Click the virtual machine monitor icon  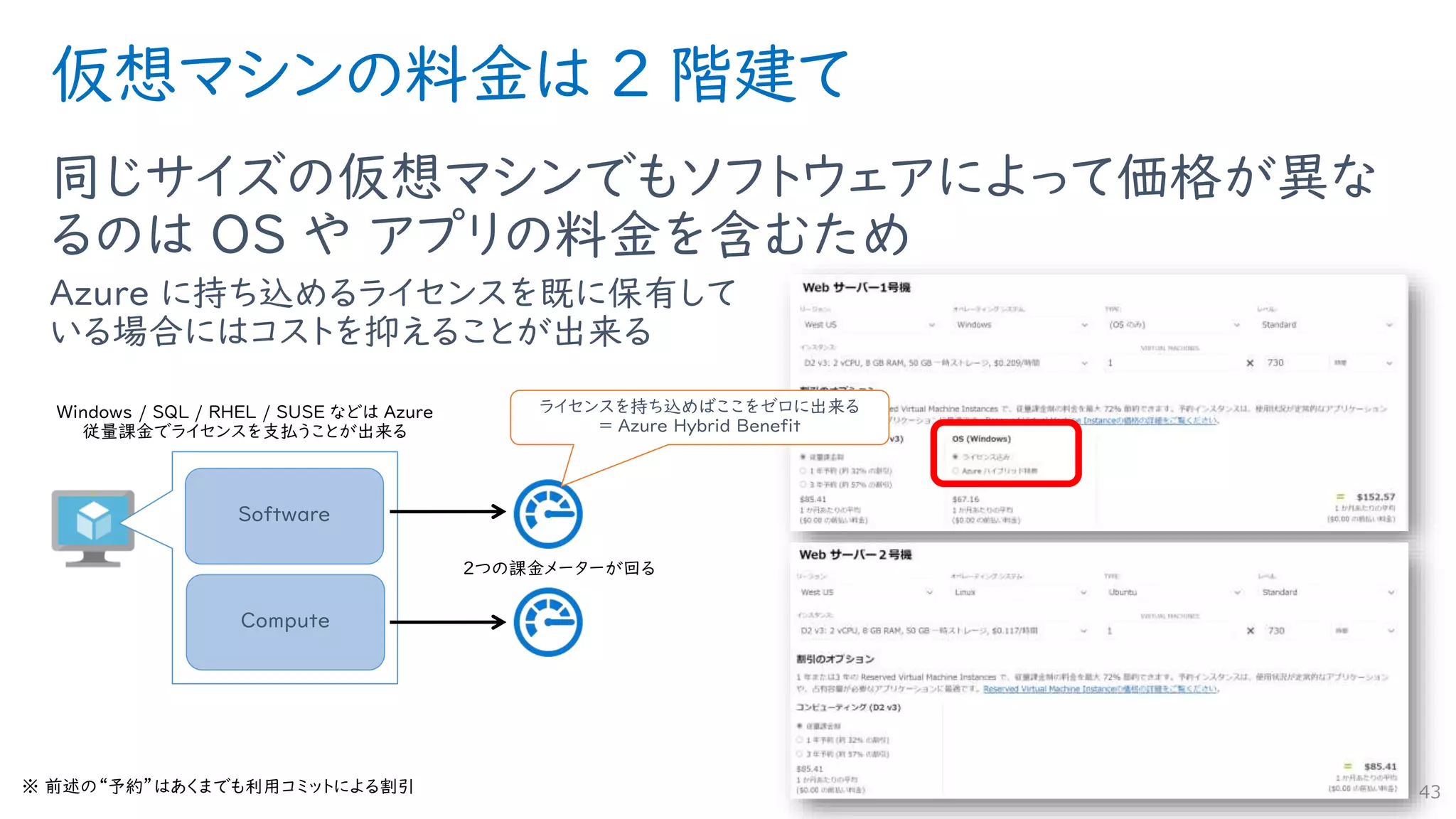[93, 528]
